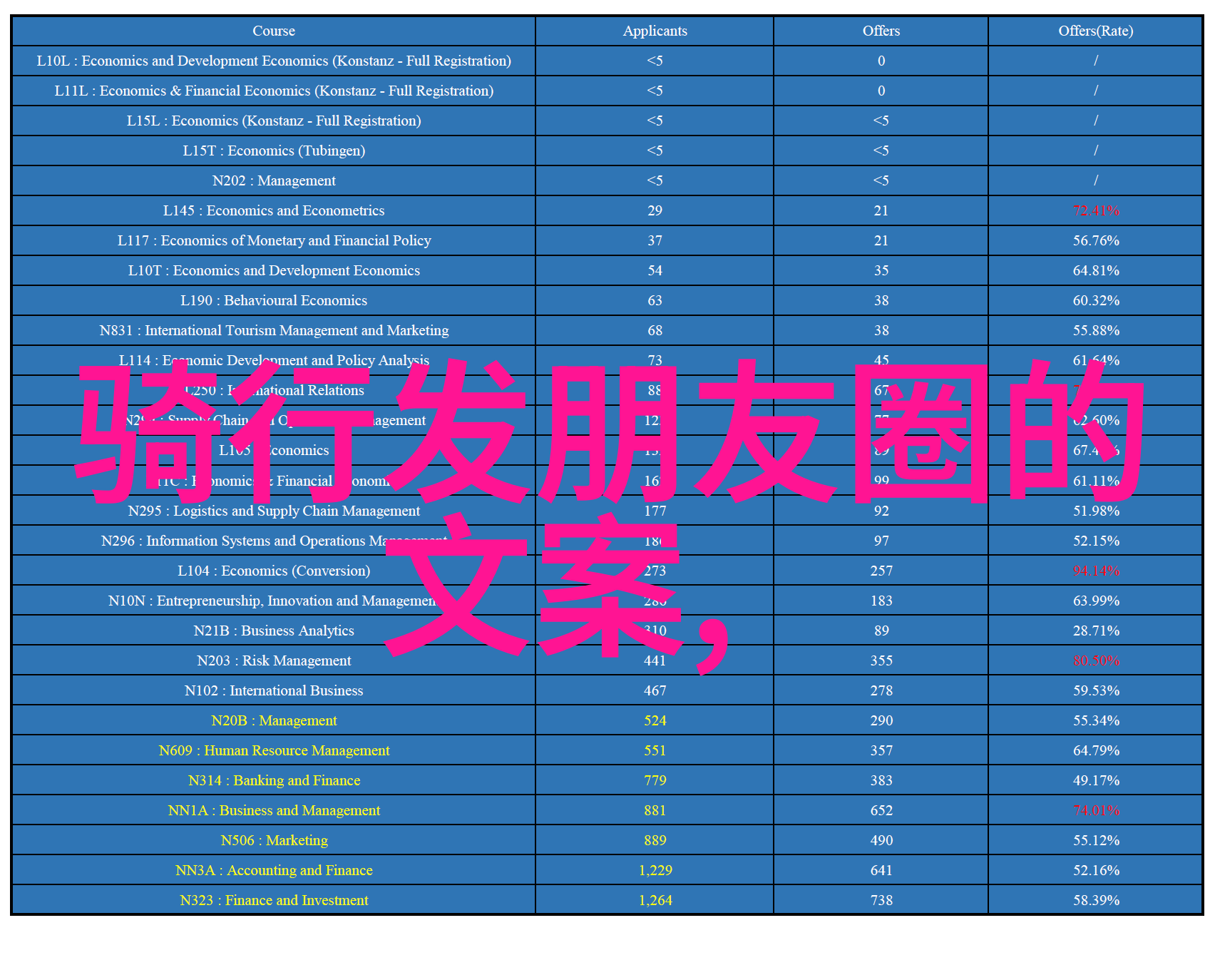Select L145 : Economics and Econometrics cell
This screenshot has width=1220, height=980.
pyautogui.click(x=274, y=210)
